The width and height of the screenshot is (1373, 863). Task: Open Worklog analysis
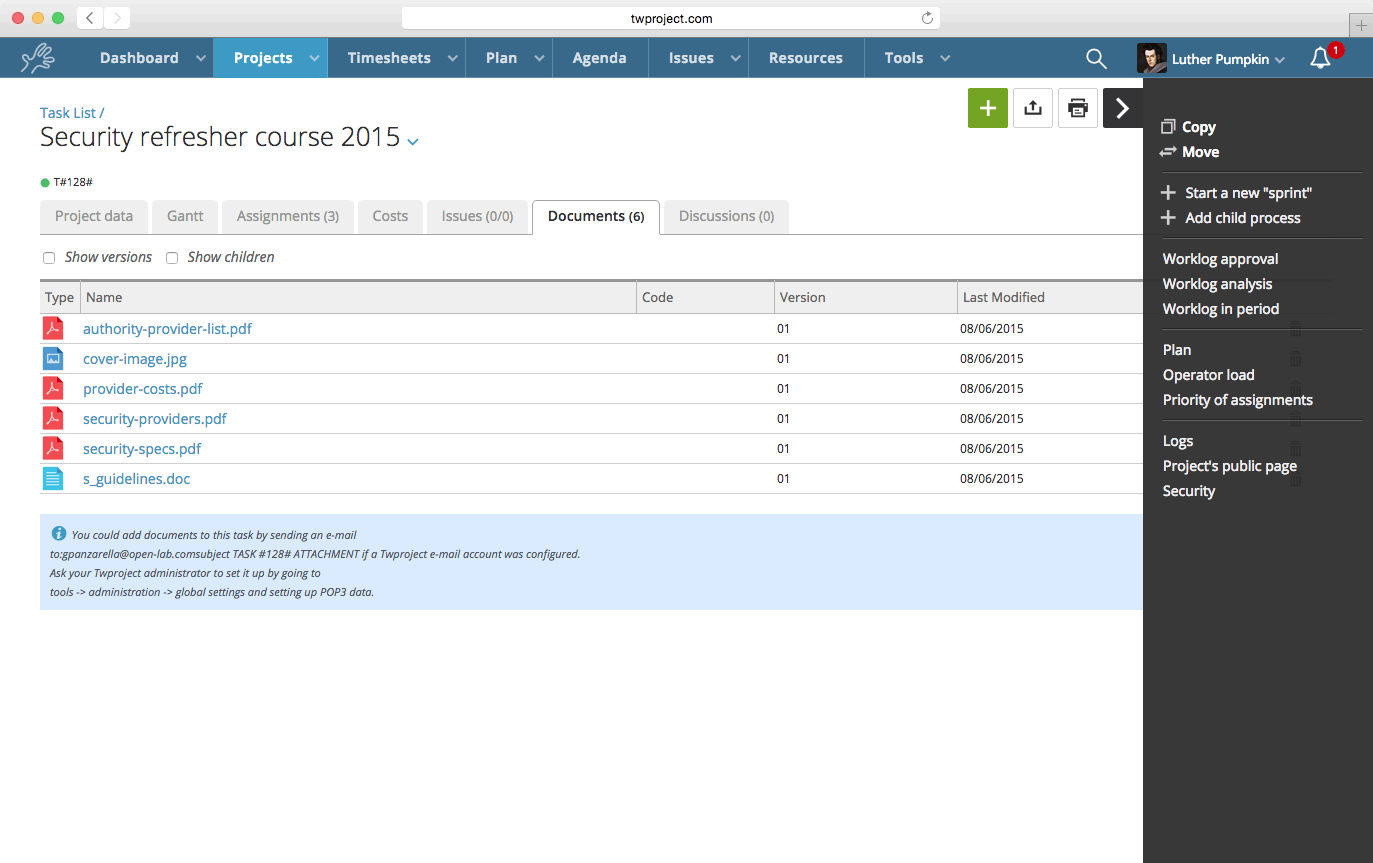pos(1217,284)
